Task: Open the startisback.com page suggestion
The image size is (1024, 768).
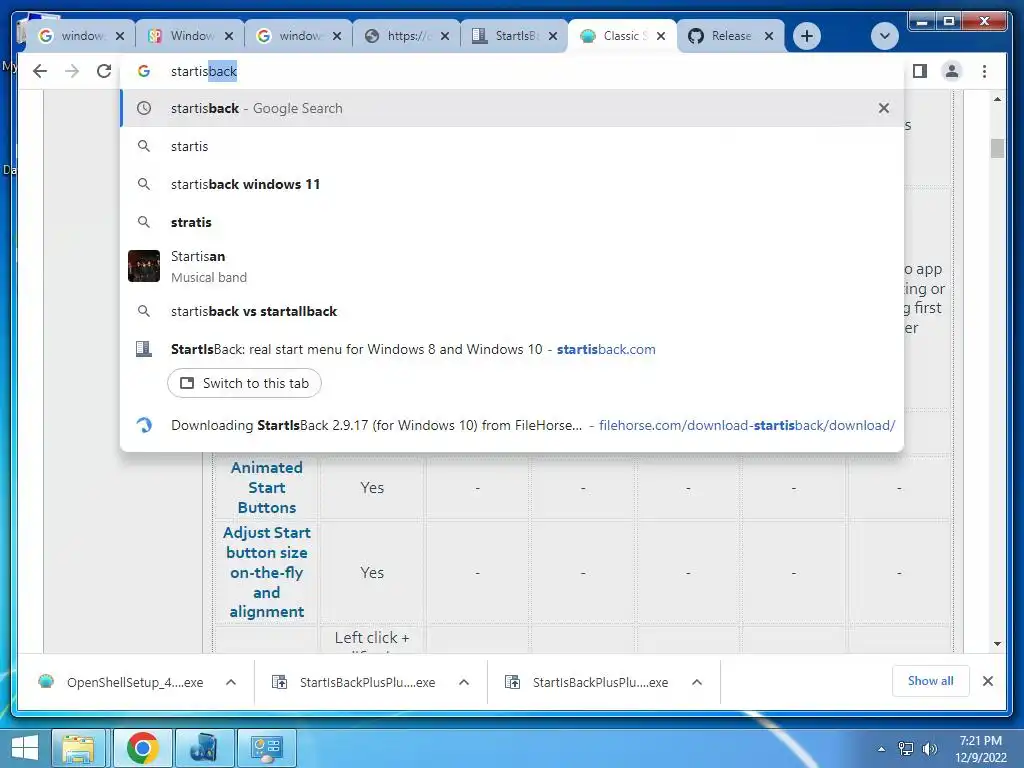Action: coord(512,349)
